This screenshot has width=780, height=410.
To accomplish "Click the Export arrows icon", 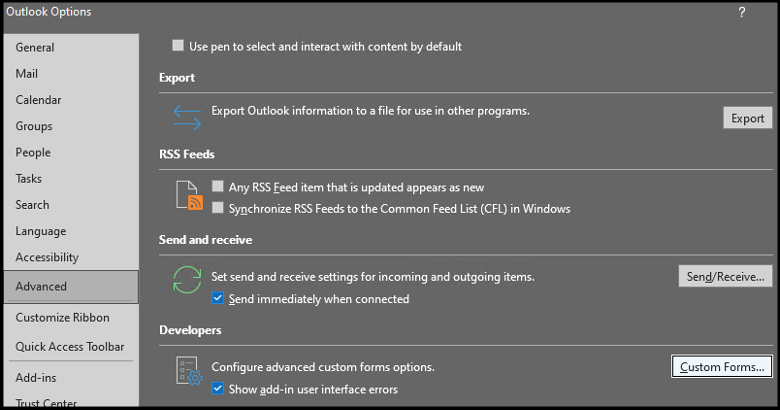I will click(187, 117).
